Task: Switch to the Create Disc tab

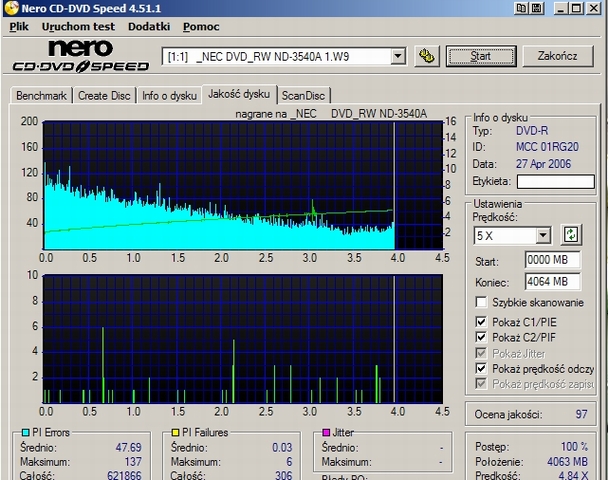Action: point(104,95)
